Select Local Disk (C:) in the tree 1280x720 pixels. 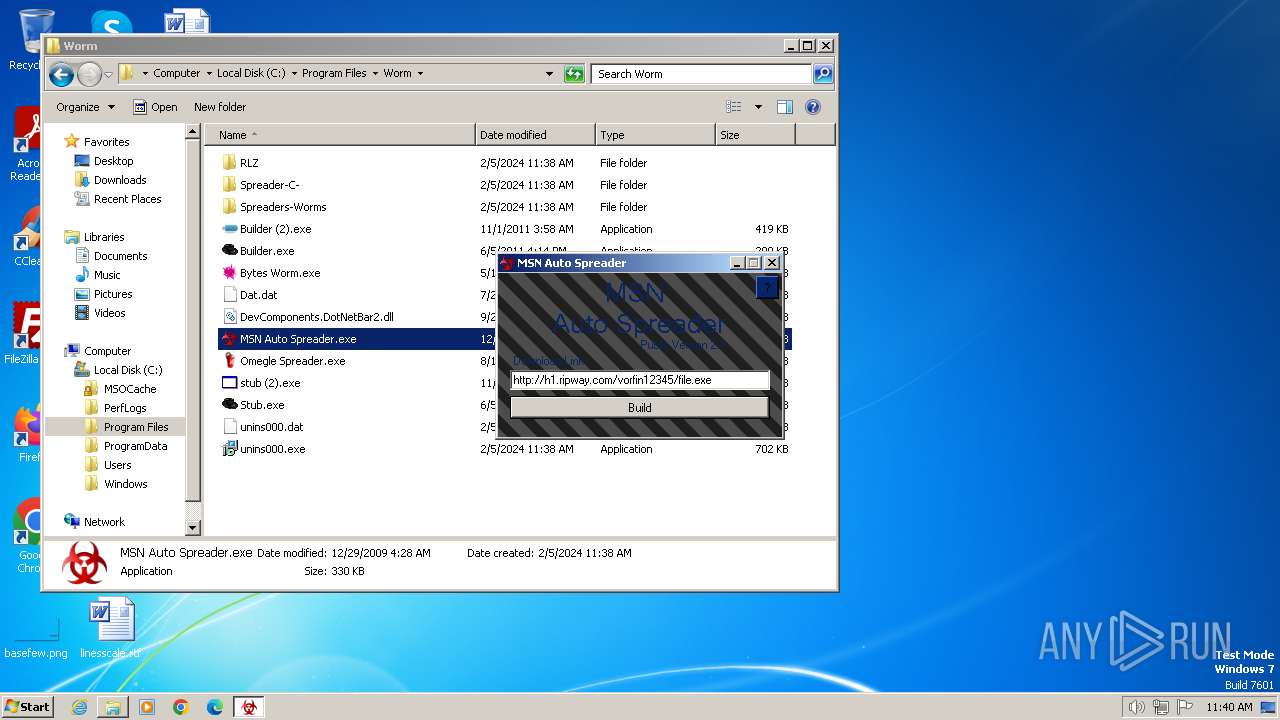pyautogui.click(x=127, y=370)
